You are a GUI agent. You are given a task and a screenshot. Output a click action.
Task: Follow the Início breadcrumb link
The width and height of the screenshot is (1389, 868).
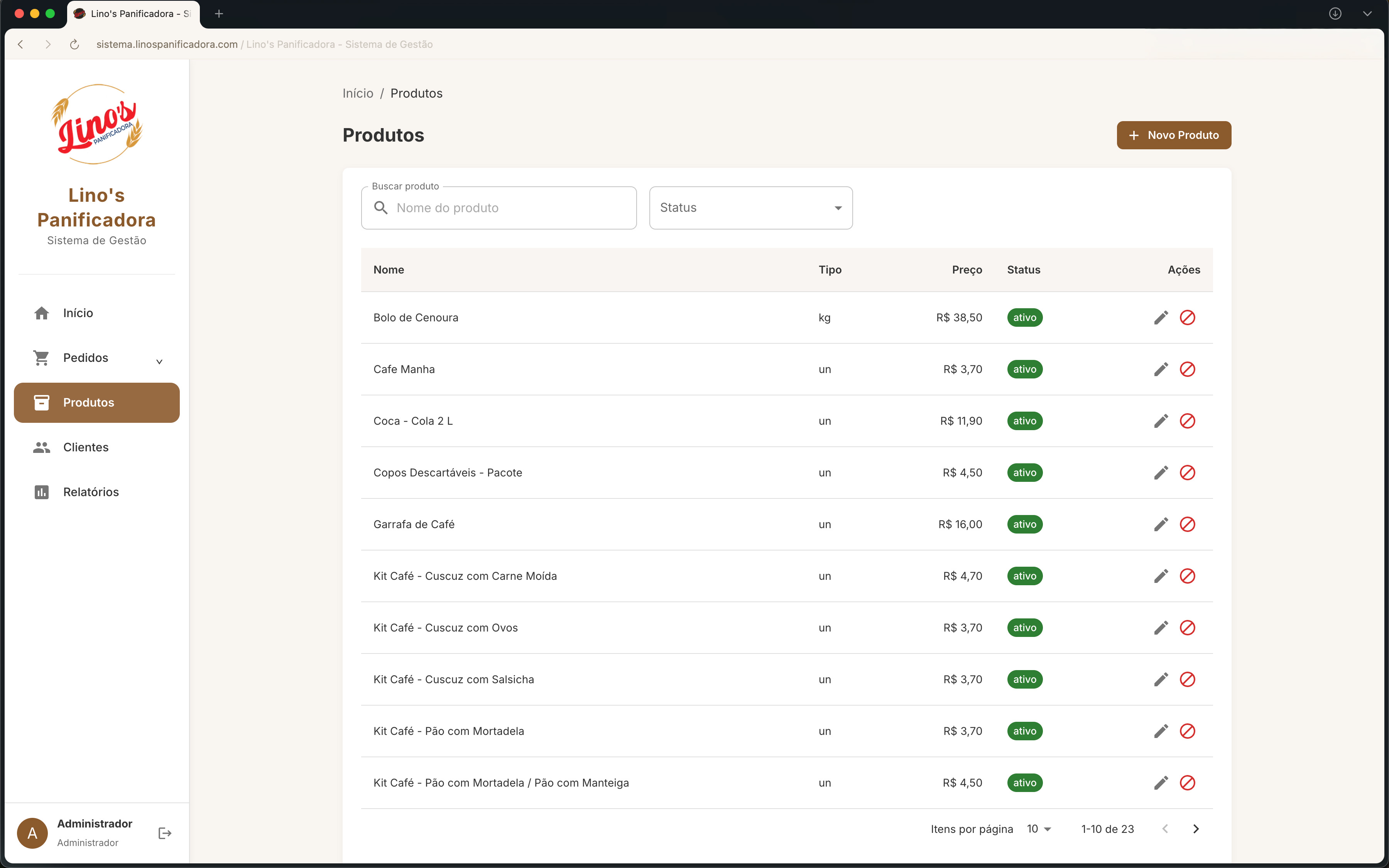pyautogui.click(x=358, y=93)
